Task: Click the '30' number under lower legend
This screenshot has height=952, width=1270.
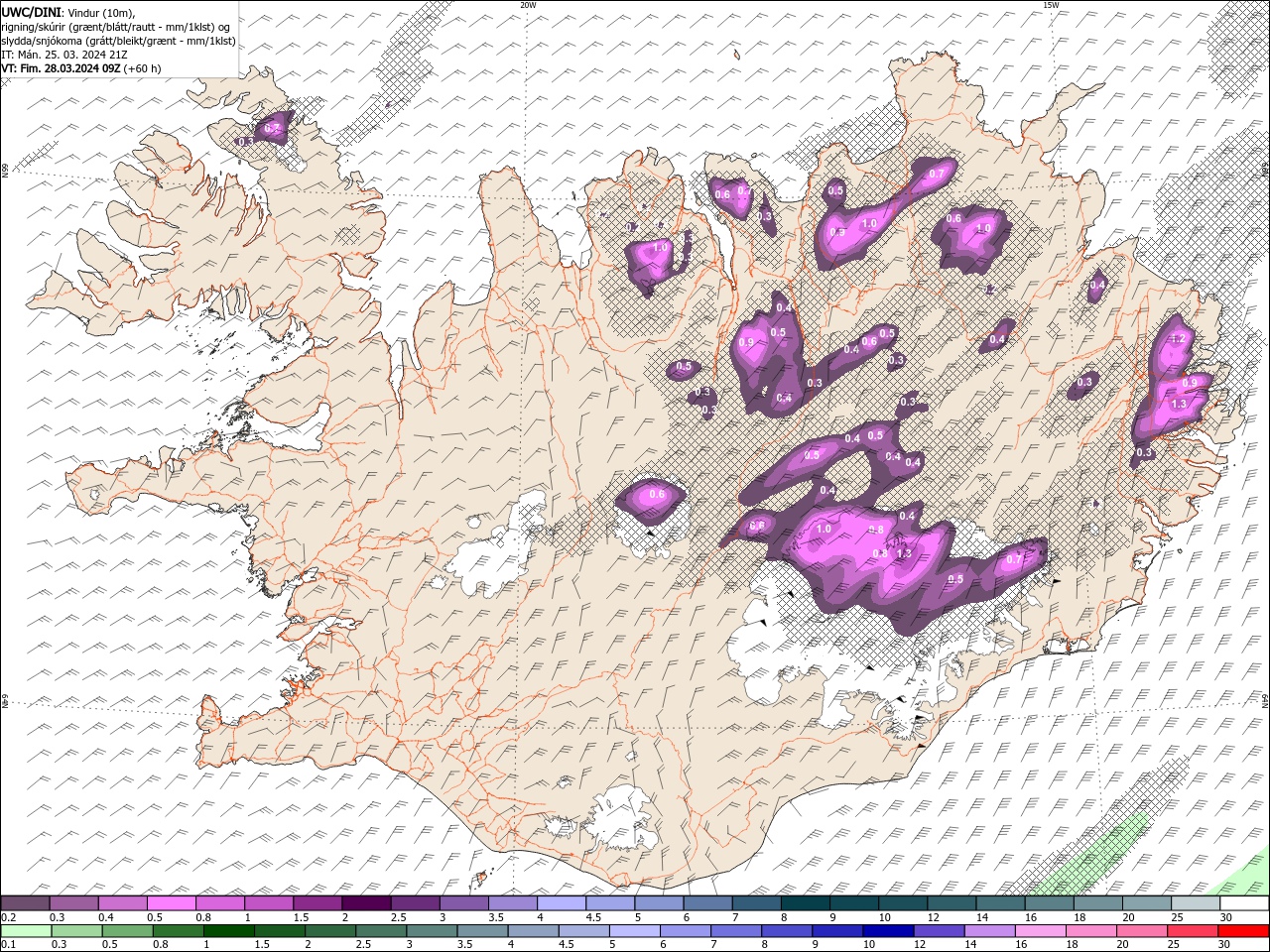Action: (1223, 944)
